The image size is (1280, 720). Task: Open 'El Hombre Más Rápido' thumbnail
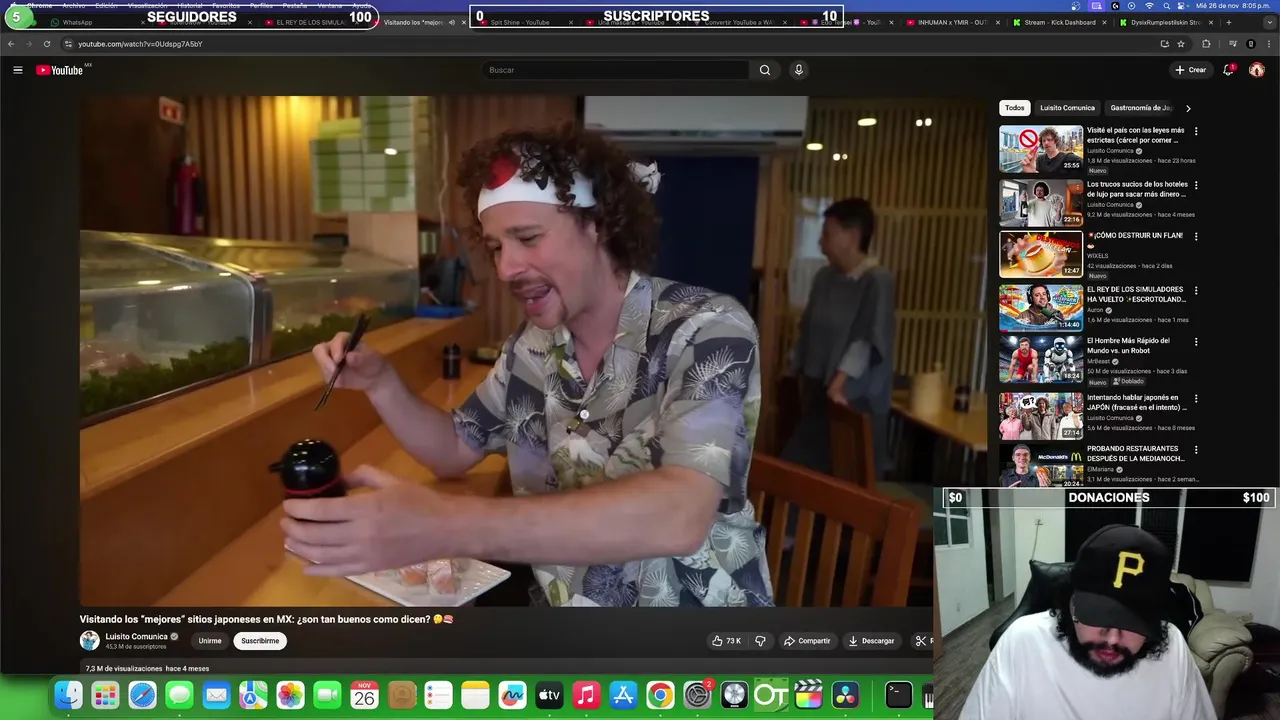(1041, 359)
